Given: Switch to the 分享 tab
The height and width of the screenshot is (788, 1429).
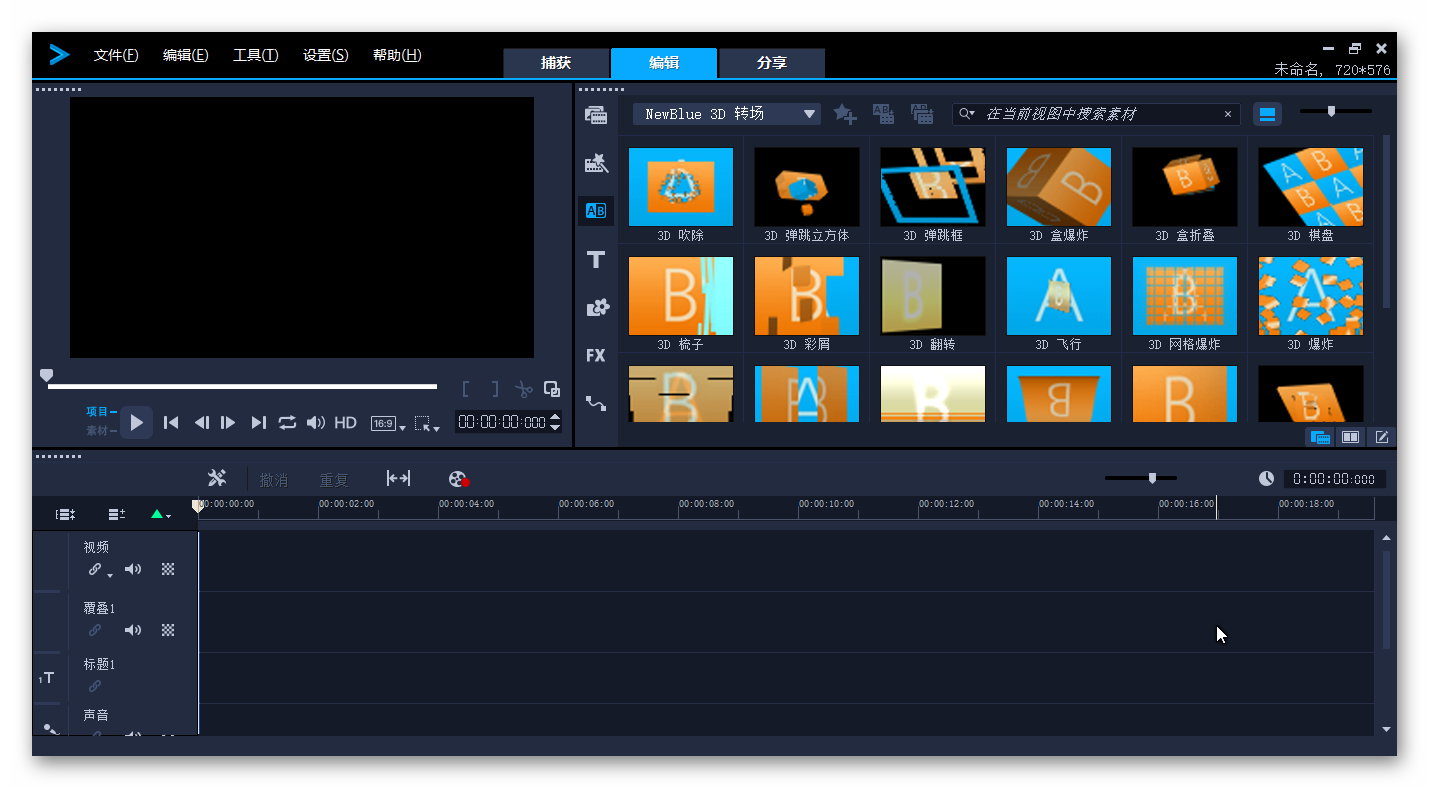Looking at the screenshot, I should point(772,62).
